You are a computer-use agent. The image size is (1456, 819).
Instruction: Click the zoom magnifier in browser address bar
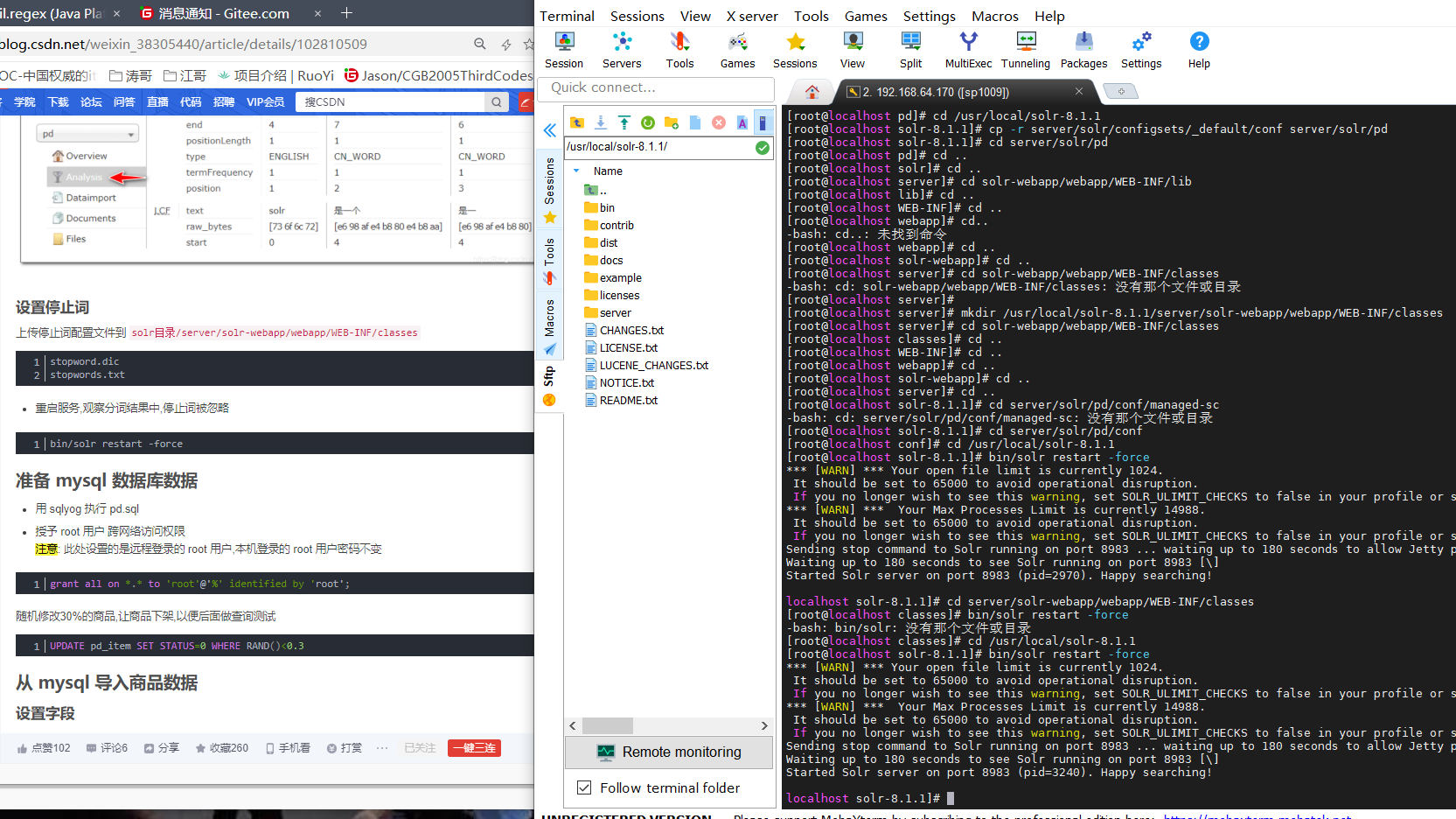coord(480,44)
